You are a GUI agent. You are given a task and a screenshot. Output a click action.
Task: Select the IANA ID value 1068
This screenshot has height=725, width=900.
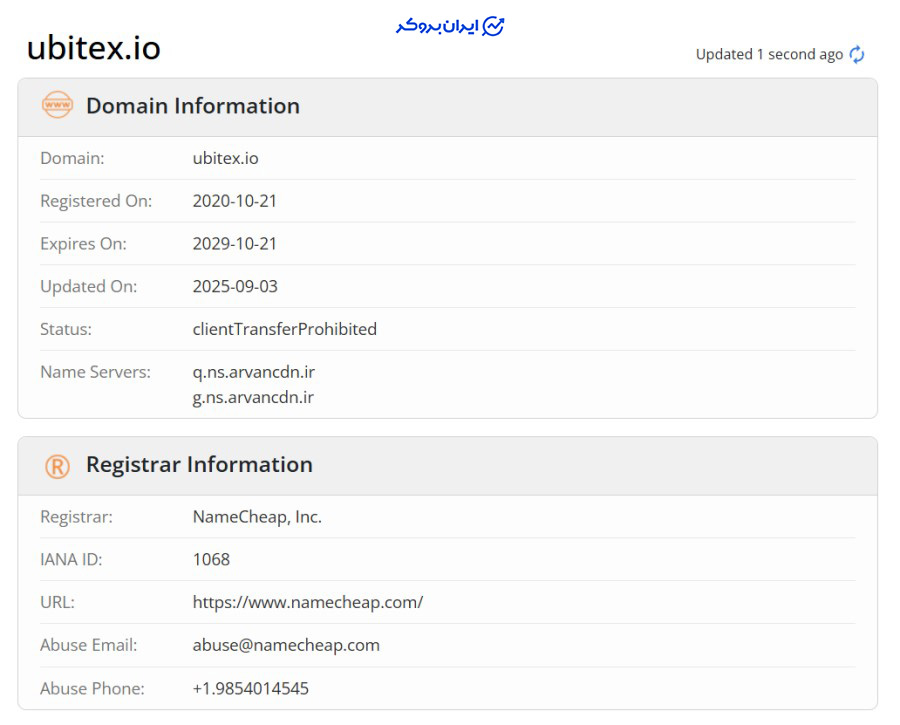(209, 559)
